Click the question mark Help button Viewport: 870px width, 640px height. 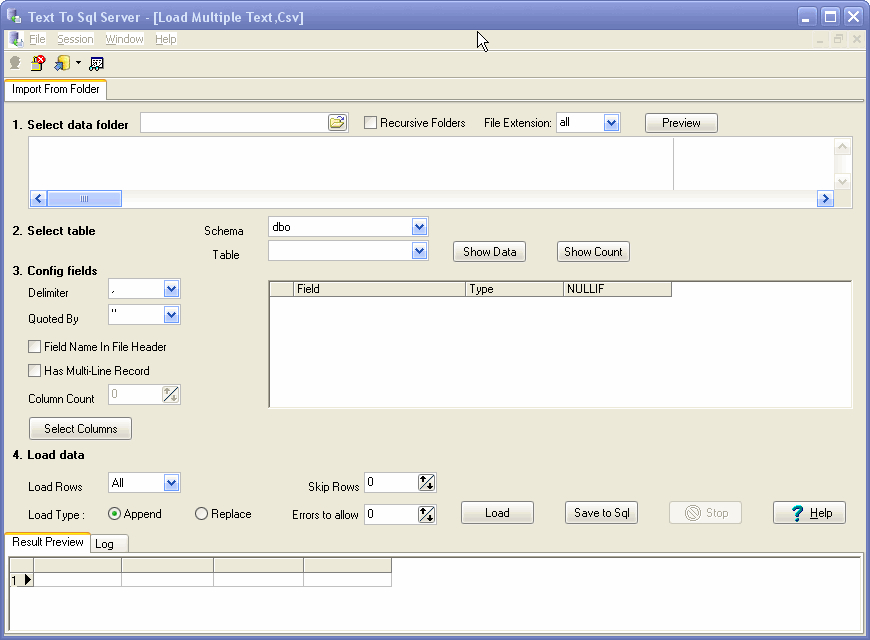810,513
